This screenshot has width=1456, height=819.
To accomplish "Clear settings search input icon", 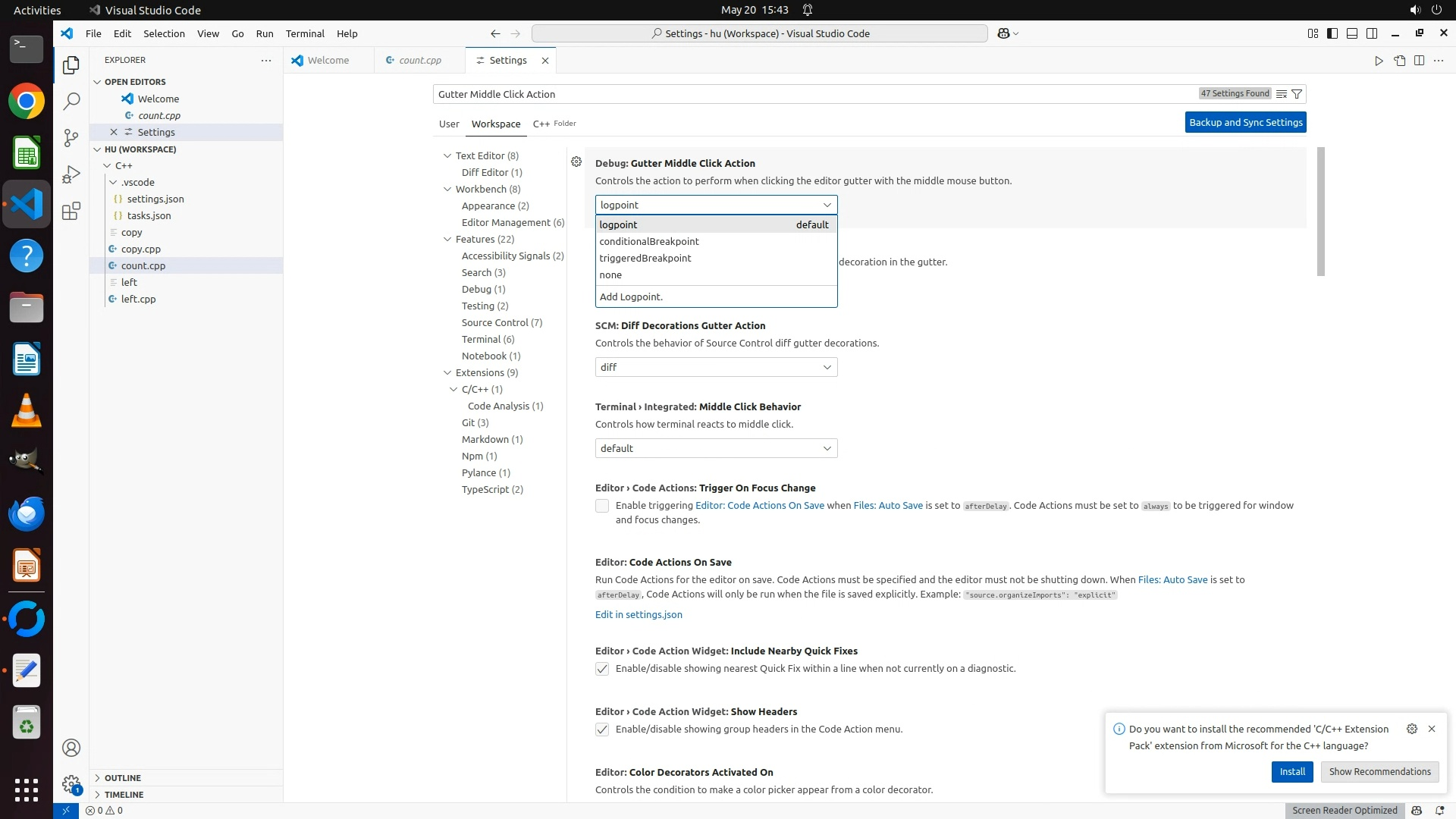I will pyautogui.click(x=1281, y=94).
